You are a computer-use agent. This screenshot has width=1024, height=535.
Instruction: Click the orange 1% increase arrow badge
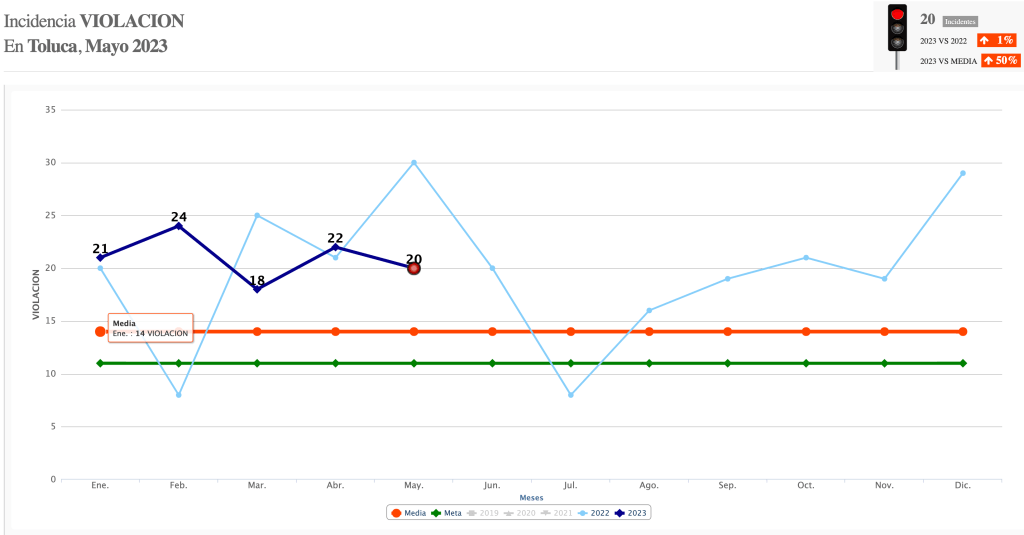coord(997,40)
